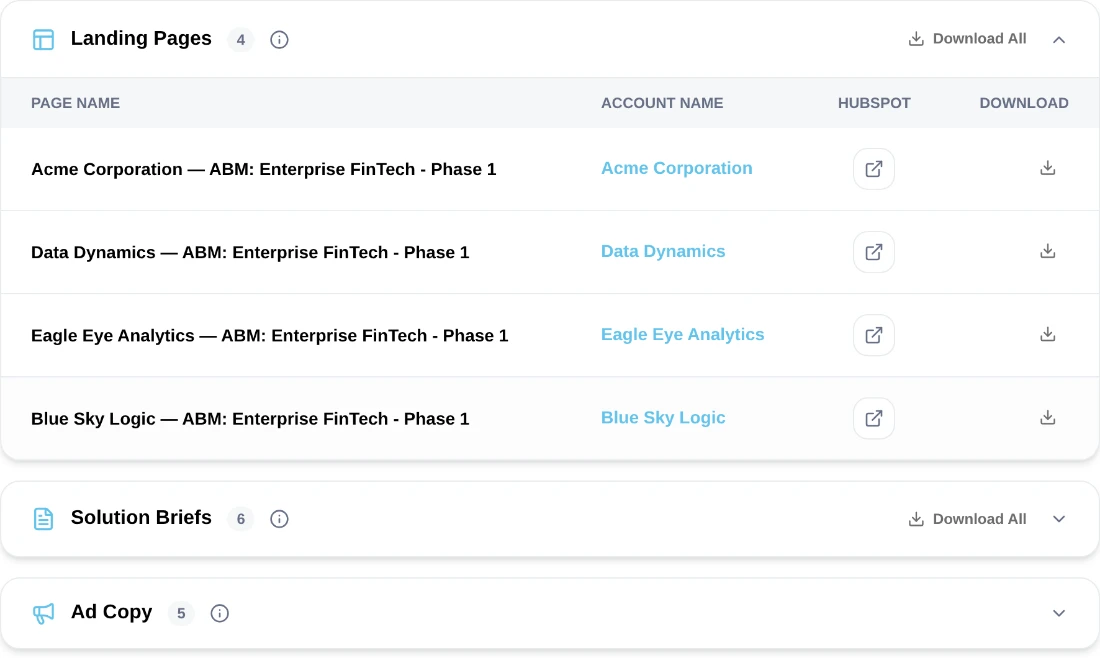Select 'Blue Sky Logic — ABM: Enterprise FinTech - Phase 1'
Image resolution: width=1100 pixels, height=658 pixels.
pos(250,419)
